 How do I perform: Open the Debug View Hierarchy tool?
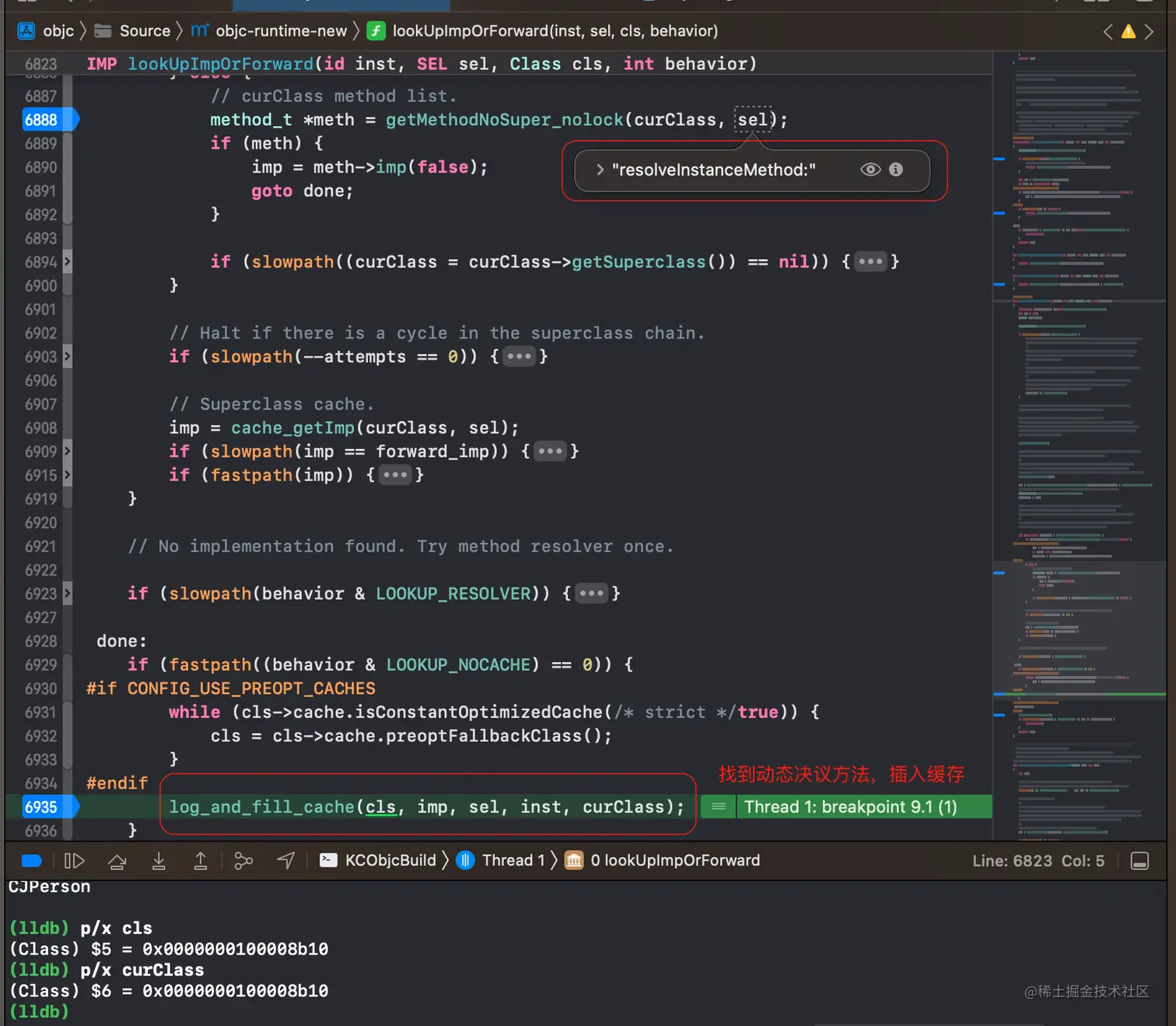(x=243, y=860)
